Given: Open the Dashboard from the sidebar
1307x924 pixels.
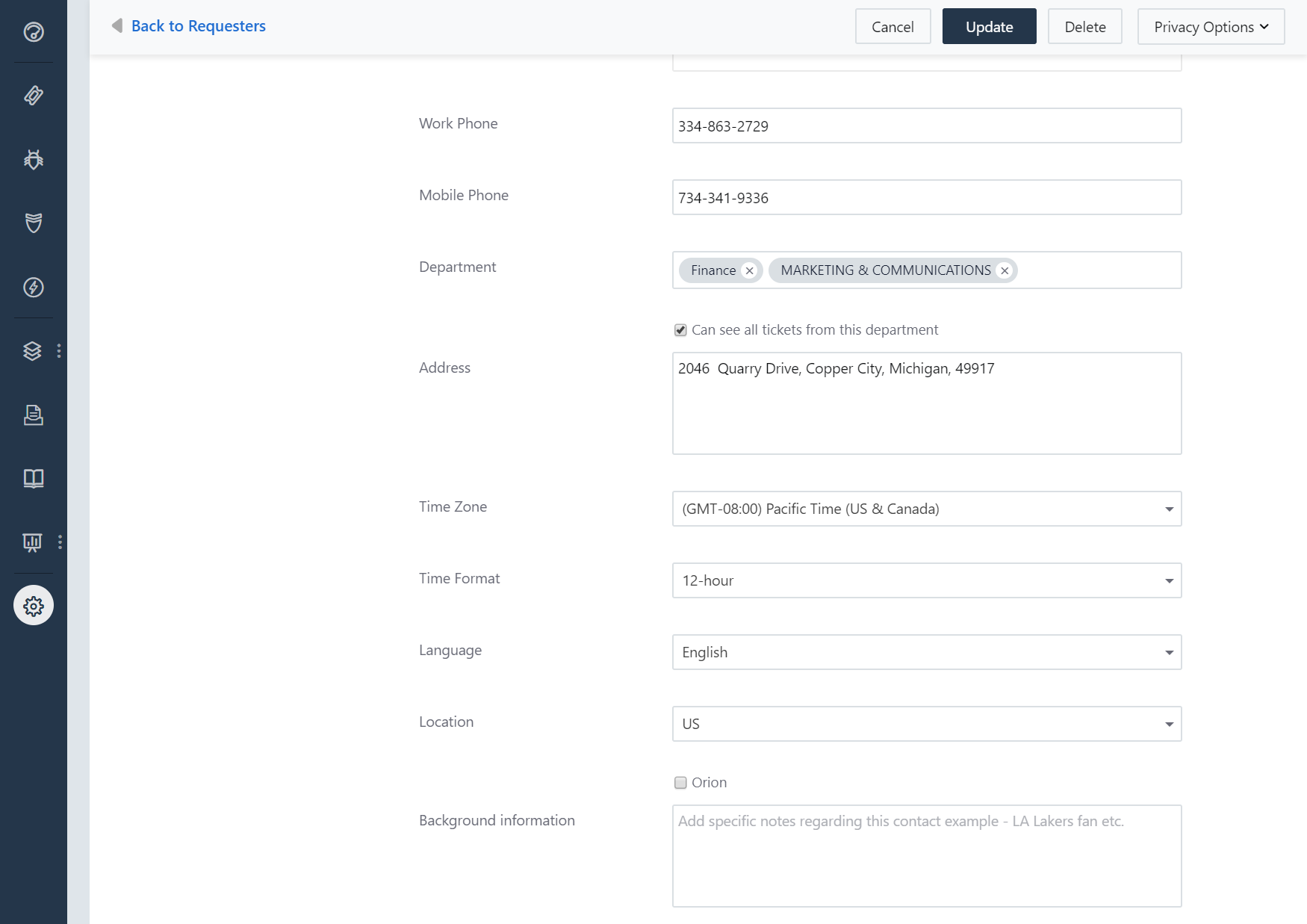Looking at the screenshot, I should [33, 33].
